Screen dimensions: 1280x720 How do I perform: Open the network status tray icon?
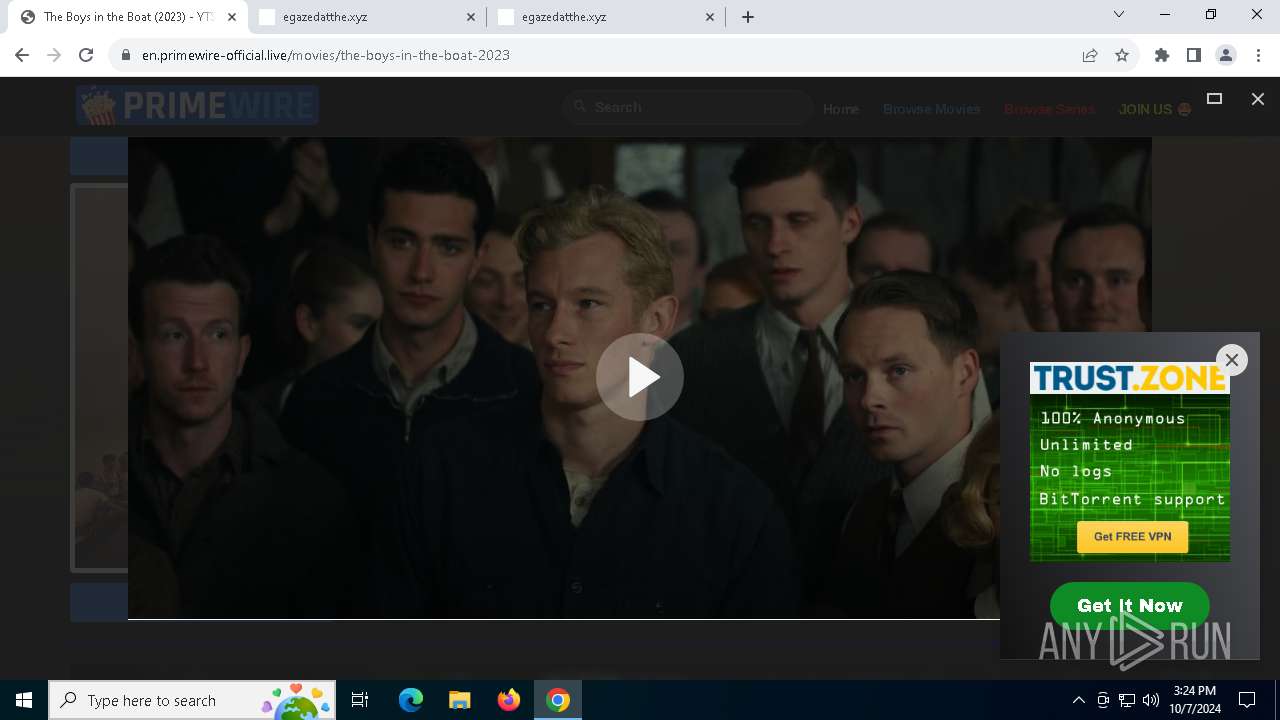pos(1127,700)
